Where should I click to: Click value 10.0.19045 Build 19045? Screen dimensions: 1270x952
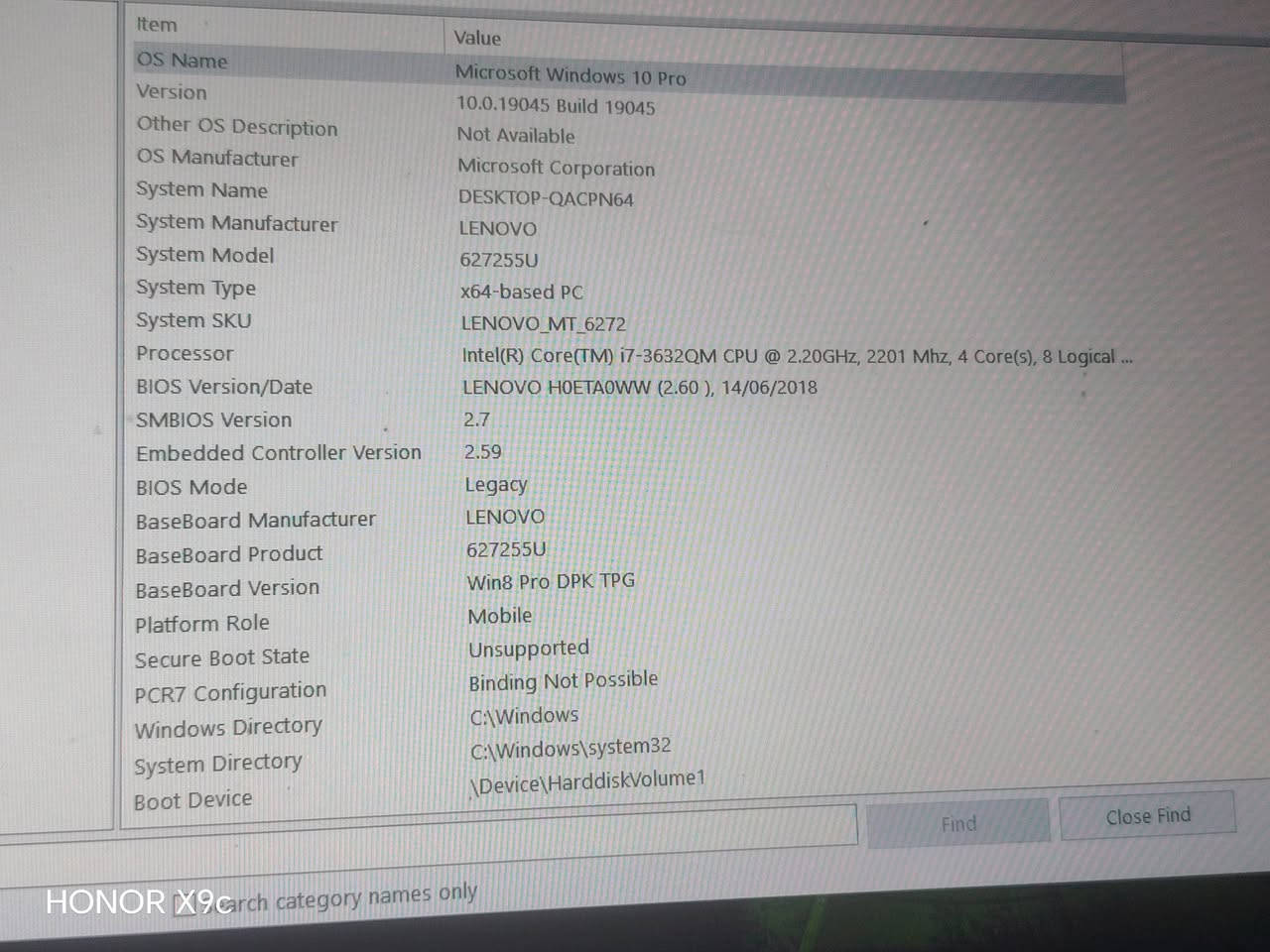point(556,105)
